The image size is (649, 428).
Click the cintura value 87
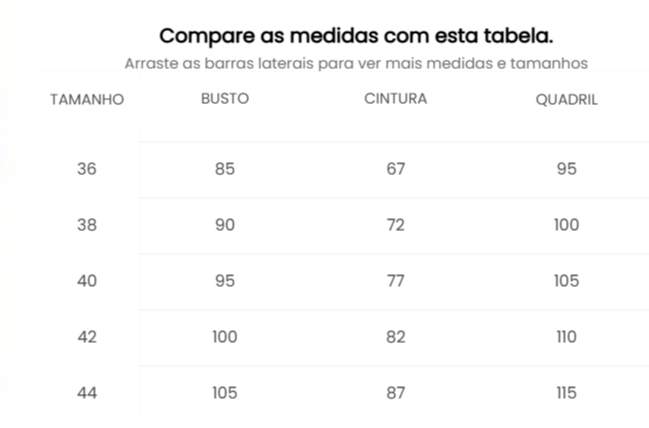click(x=396, y=393)
